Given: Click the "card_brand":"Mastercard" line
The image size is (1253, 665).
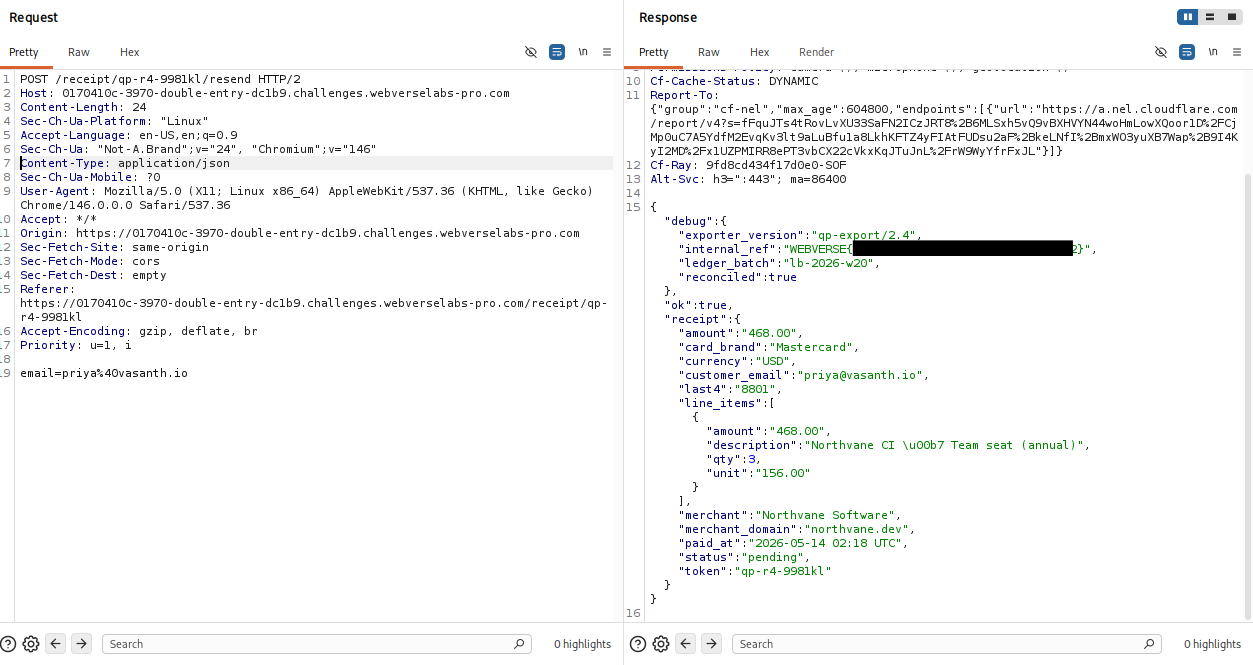Looking at the screenshot, I should (769, 347).
